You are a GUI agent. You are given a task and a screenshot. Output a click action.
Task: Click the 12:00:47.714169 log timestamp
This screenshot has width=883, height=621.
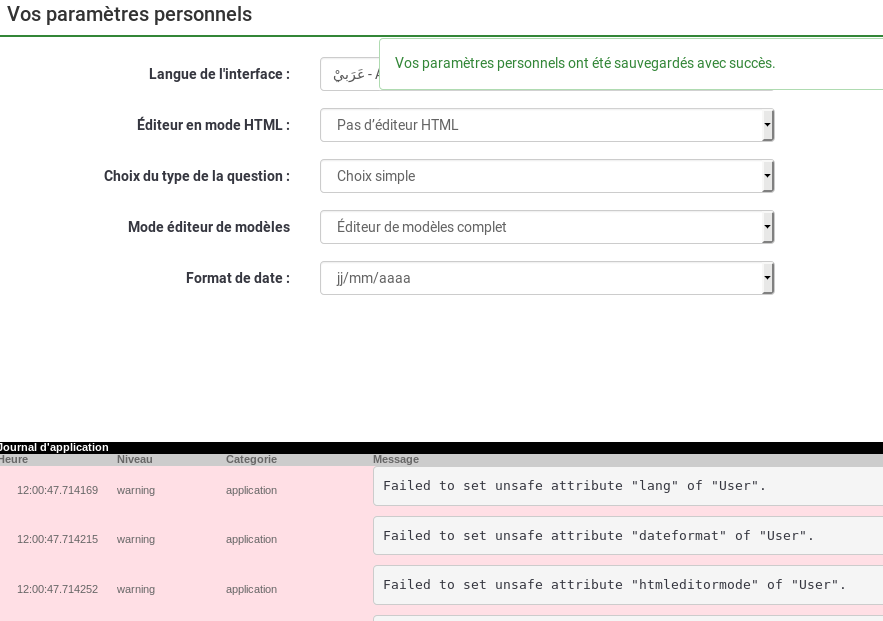57,490
